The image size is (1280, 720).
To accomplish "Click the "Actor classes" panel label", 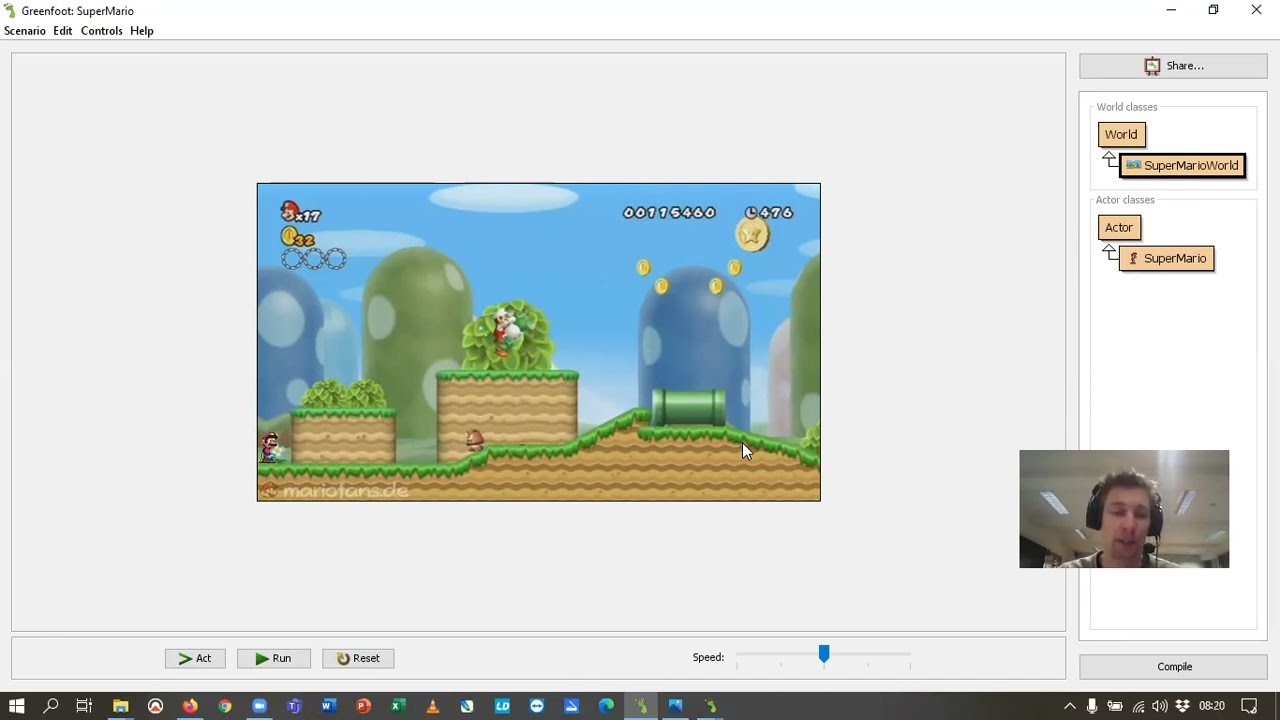I will [x=1125, y=200].
